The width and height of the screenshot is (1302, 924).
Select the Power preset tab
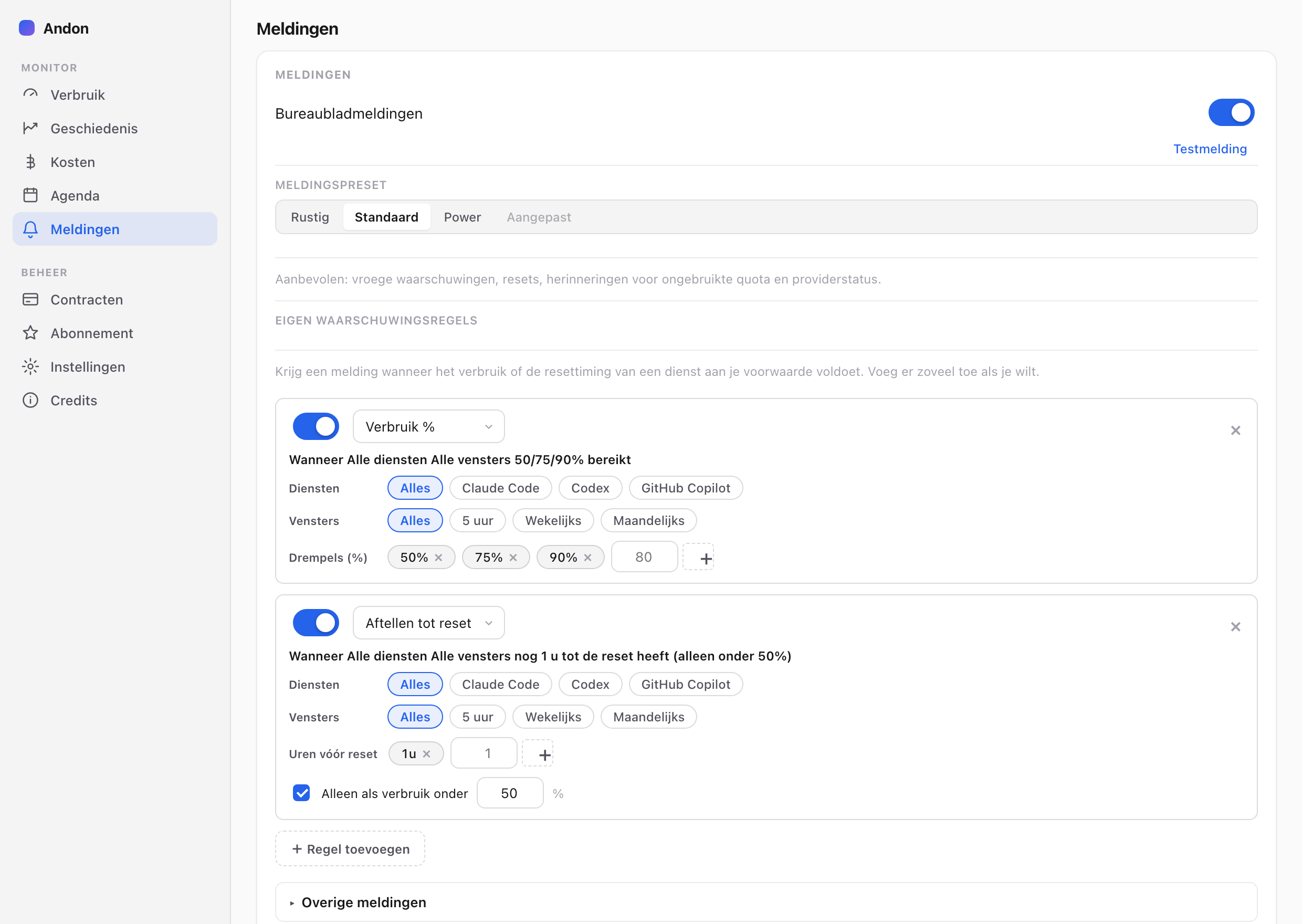463,217
